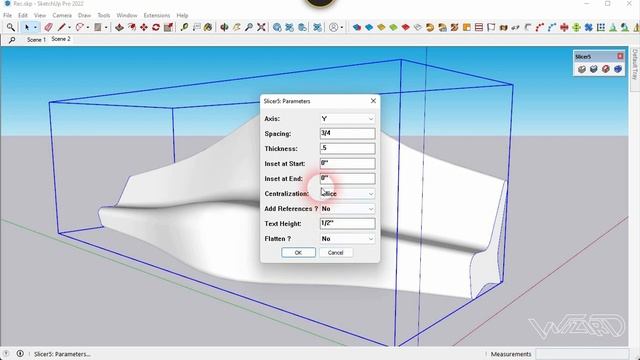Select the Pan hand tool
Image resolution: width=640 pixels, height=360 pixels.
[x=236, y=27]
